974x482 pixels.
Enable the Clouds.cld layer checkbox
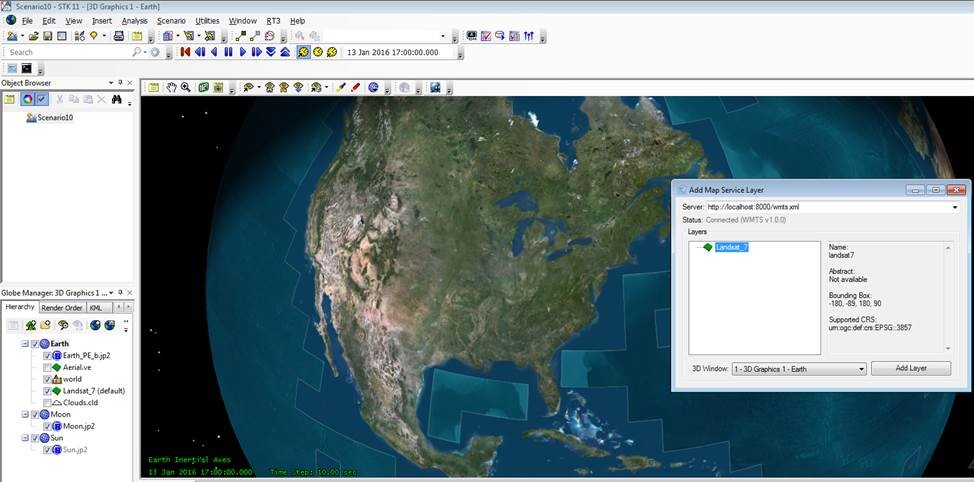47,402
